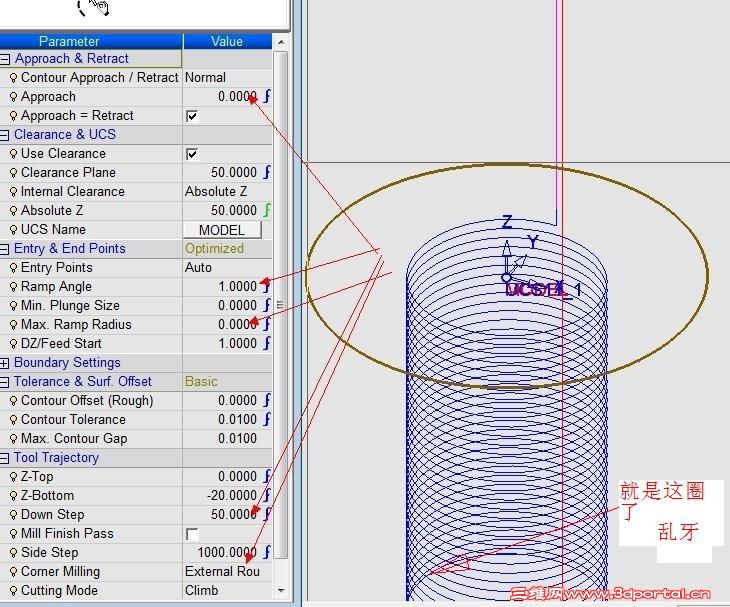Click lightbulb icon beside Internal Clearance
Screen dimensions: 730x607
[x=14, y=192]
